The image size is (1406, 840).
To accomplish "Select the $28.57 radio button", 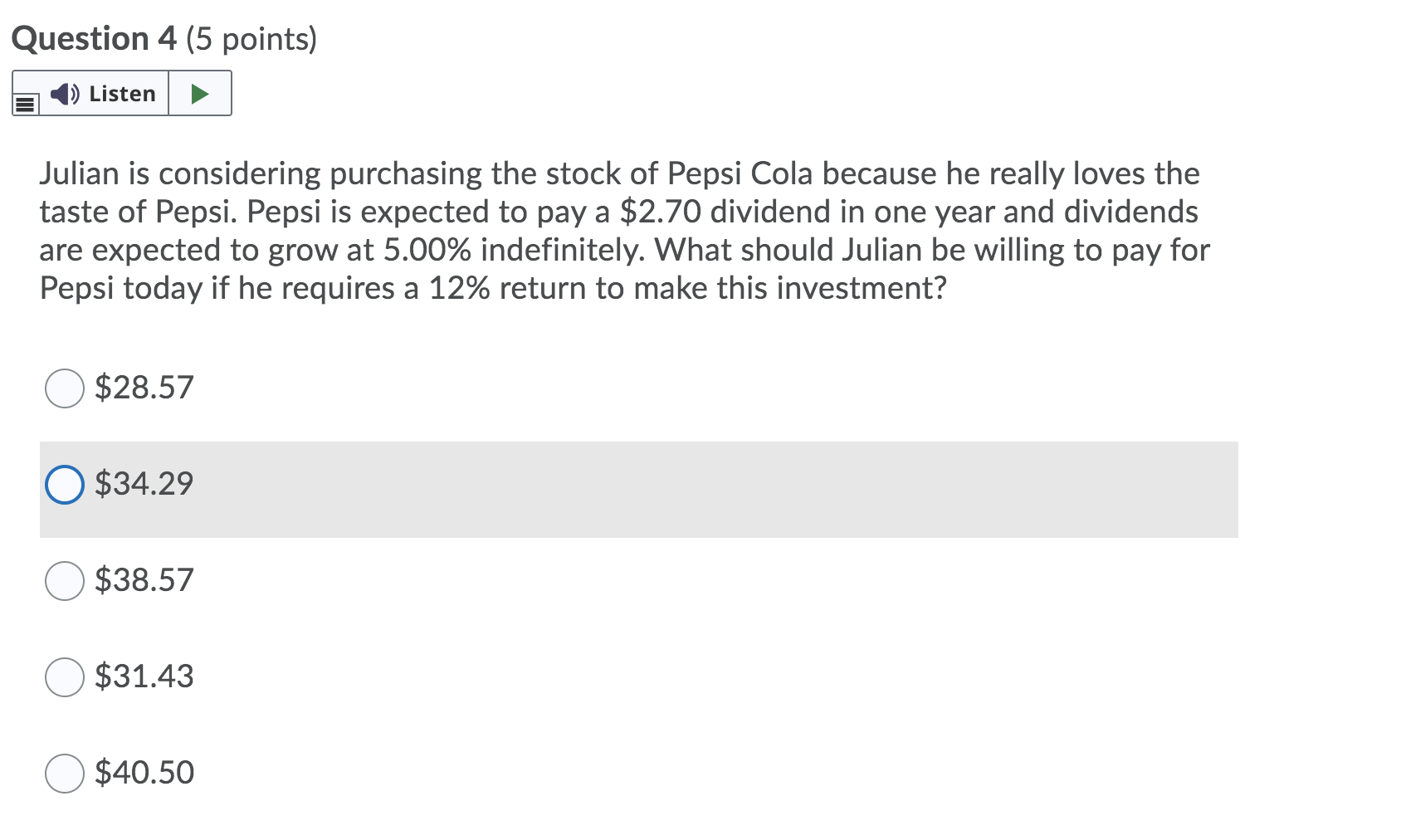I will (65, 388).
